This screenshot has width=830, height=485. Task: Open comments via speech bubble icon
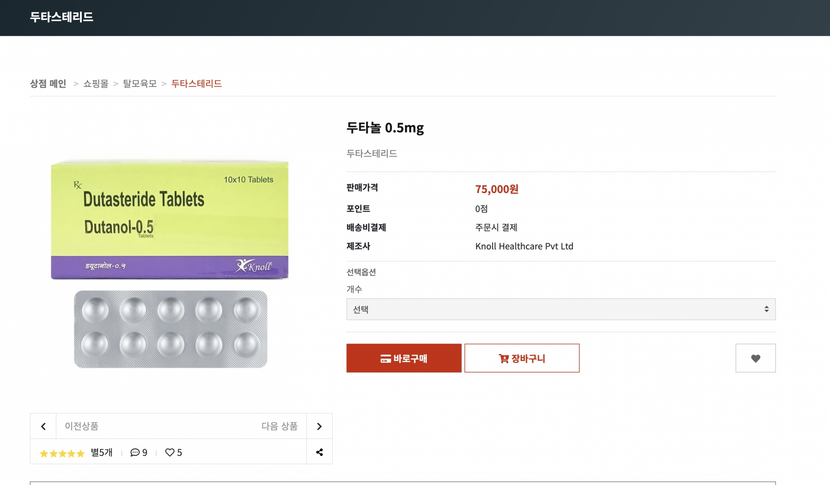pos(135,453)
